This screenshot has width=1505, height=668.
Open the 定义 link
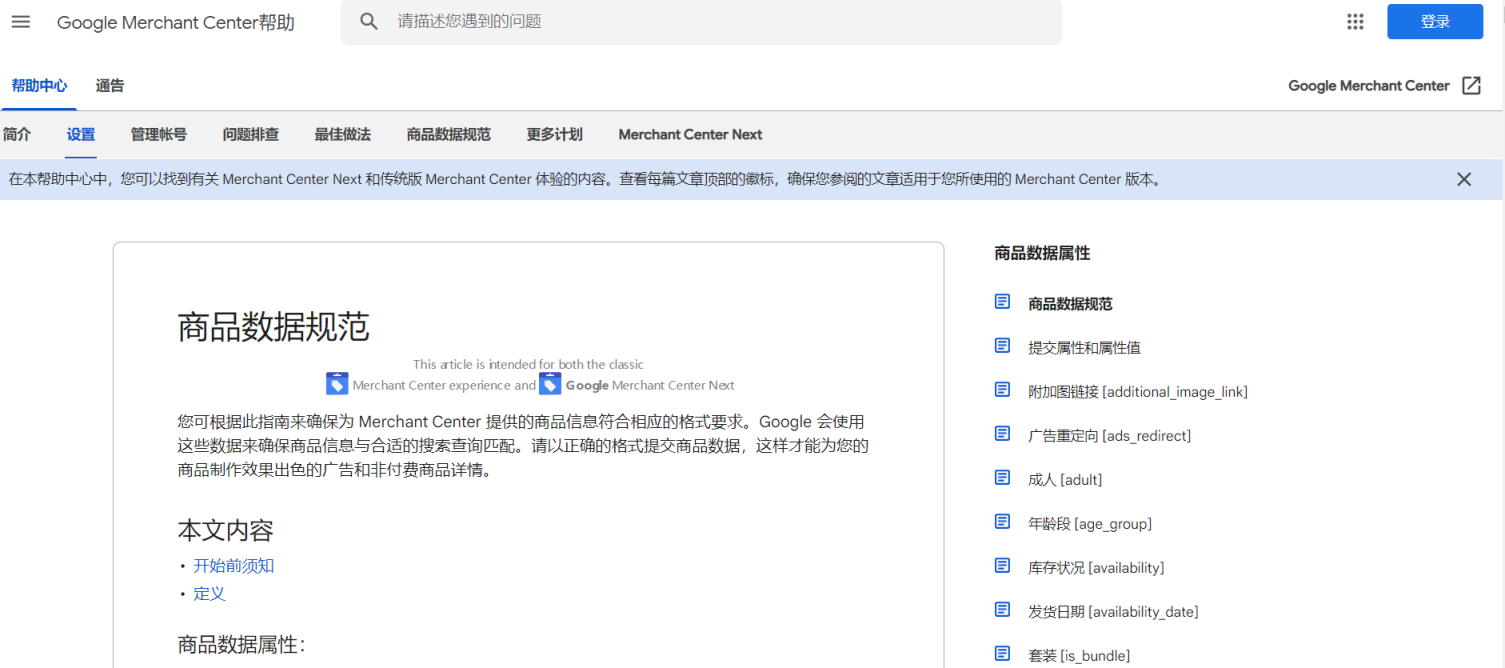coord(209,592)
